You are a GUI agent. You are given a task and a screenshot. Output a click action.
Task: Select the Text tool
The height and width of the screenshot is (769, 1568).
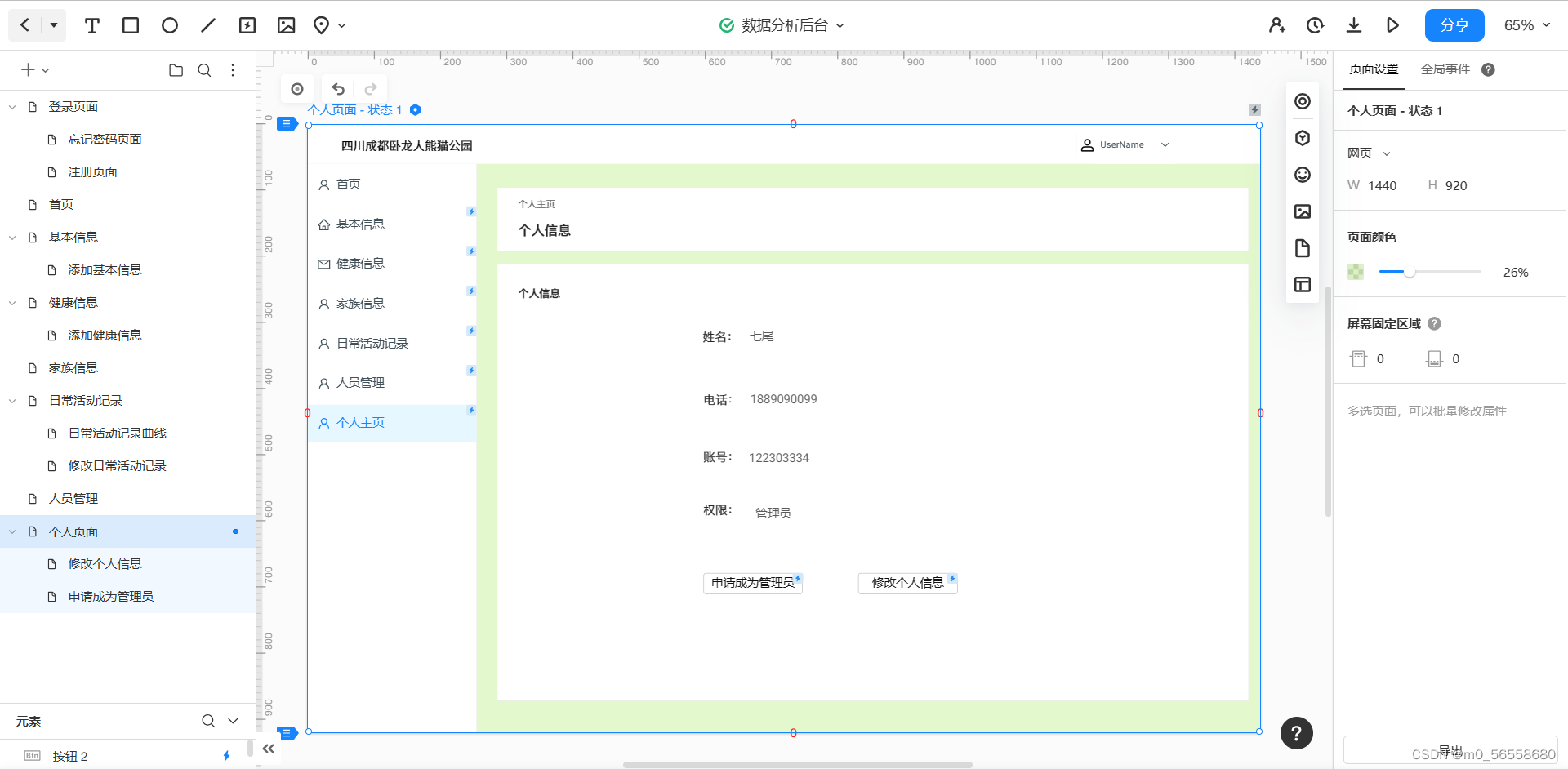(92, 25)
